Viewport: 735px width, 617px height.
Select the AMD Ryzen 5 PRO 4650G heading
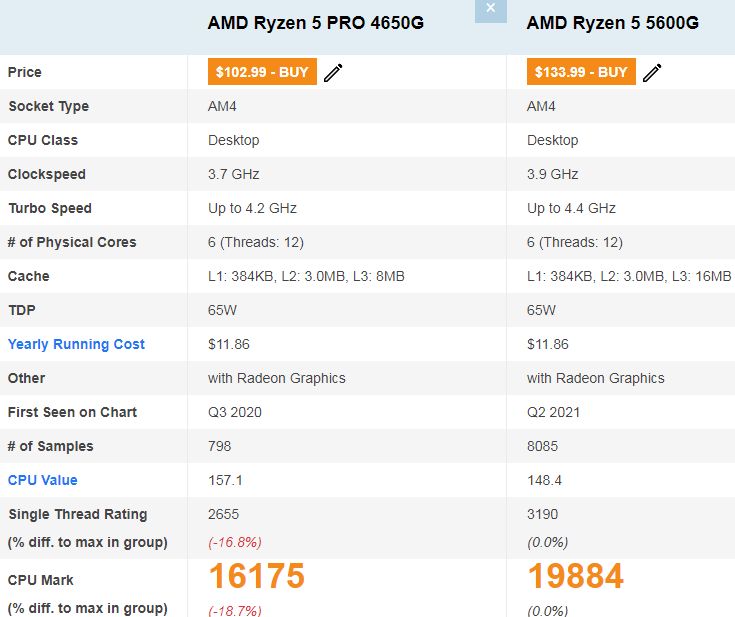315,23
